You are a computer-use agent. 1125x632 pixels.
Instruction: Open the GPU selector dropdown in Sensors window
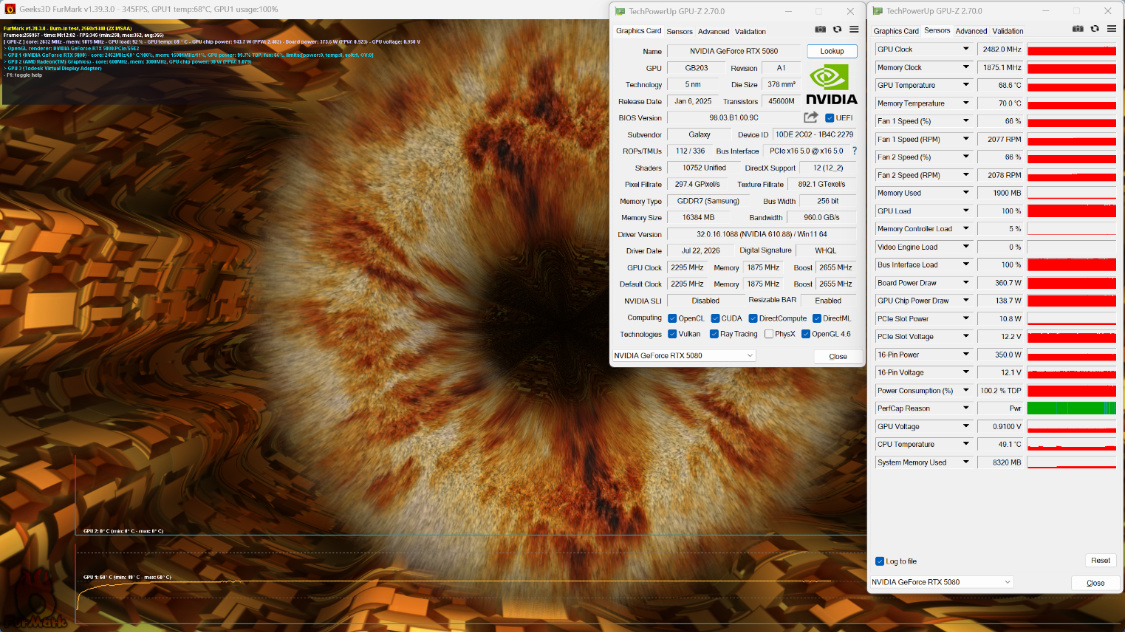[x=941, y=582]
